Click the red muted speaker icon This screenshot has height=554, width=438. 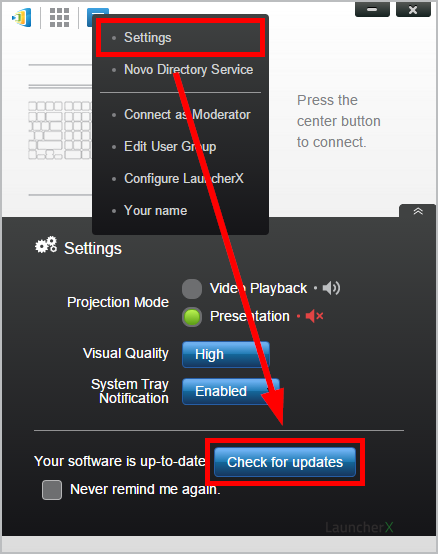coord(314,316)
